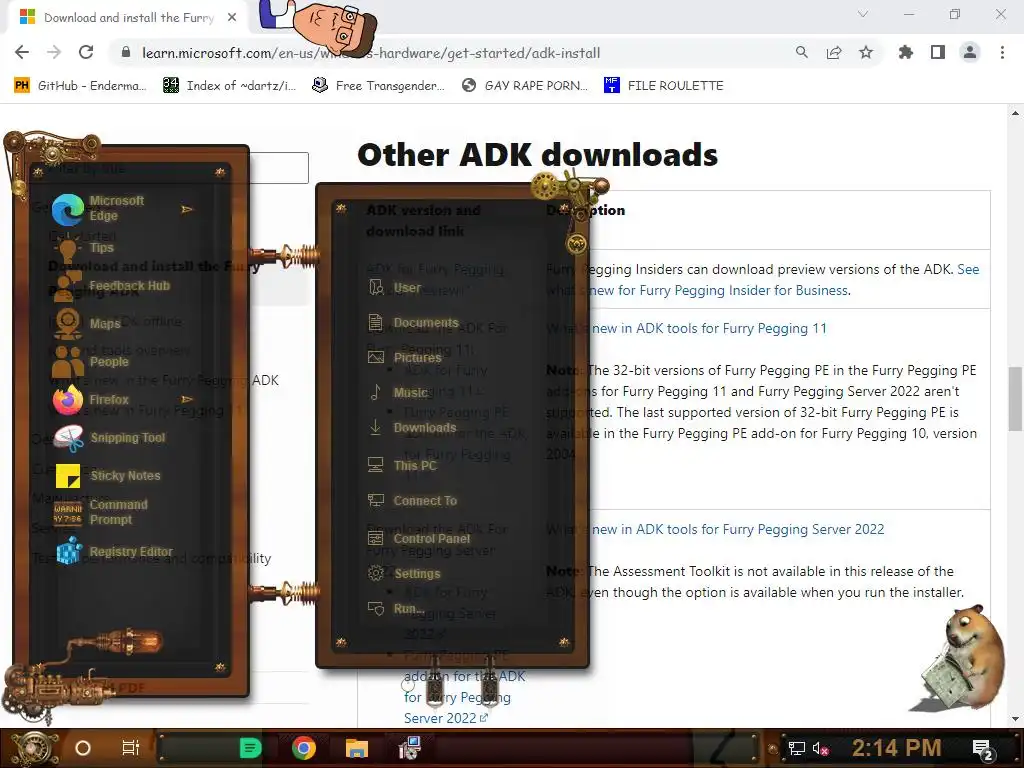Switch to Chrome on the taskbar
The height and width of the screenshot is (768, 1024).
pyautogui.click(x=304, y=748)
